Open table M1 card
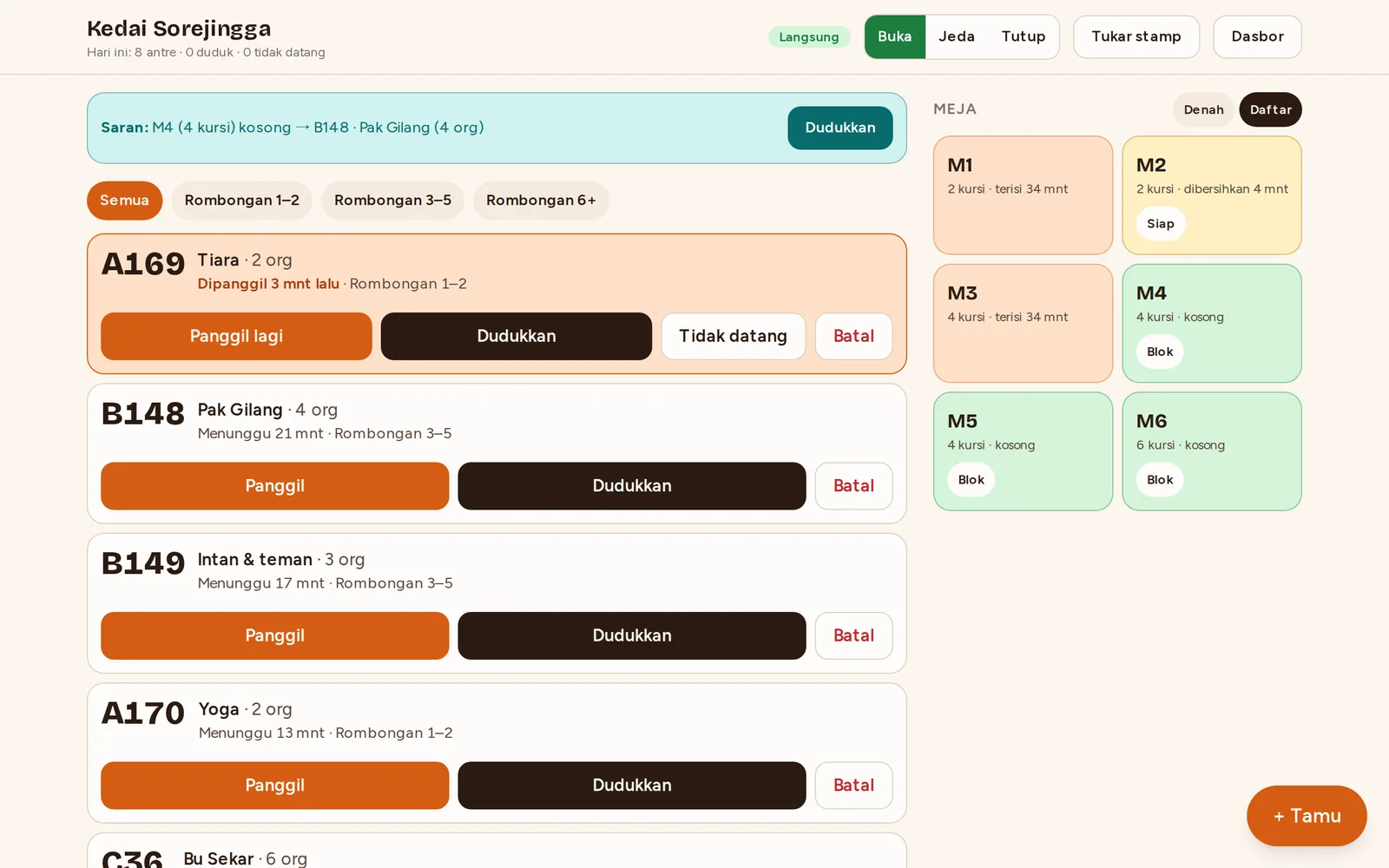 point(1023,195)
